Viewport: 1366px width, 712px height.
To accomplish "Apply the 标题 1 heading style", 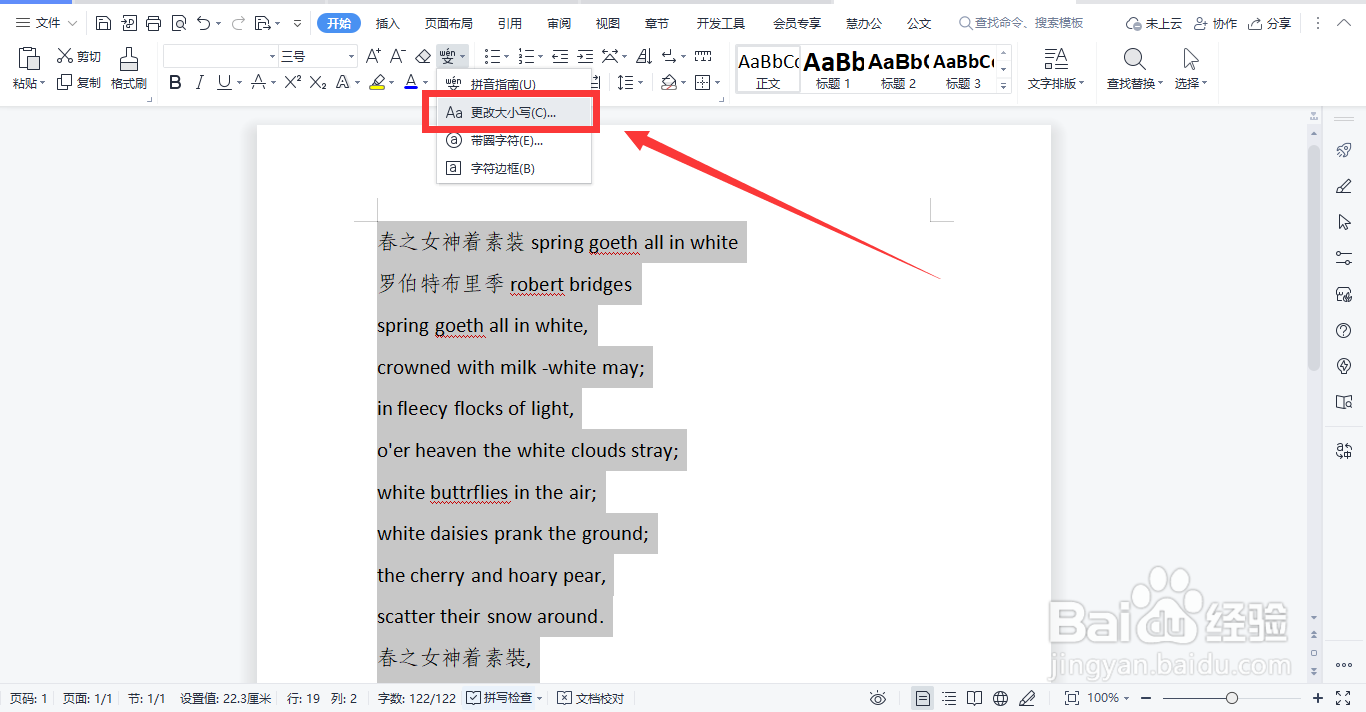I will [x=833, y=70].
